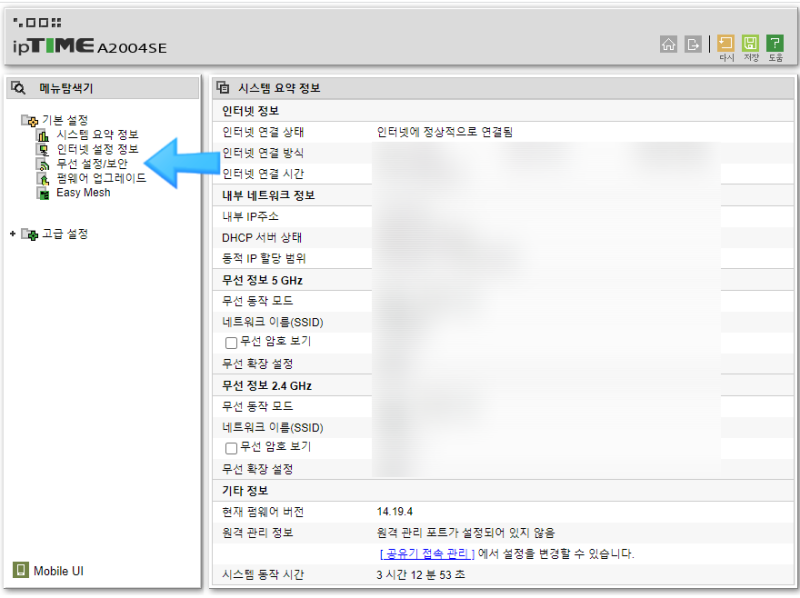The height and width of the screenshot is (598, 800).
Task: Click the wireless icon beside 무선 설정/보안
Action: [x=44, y=164]
